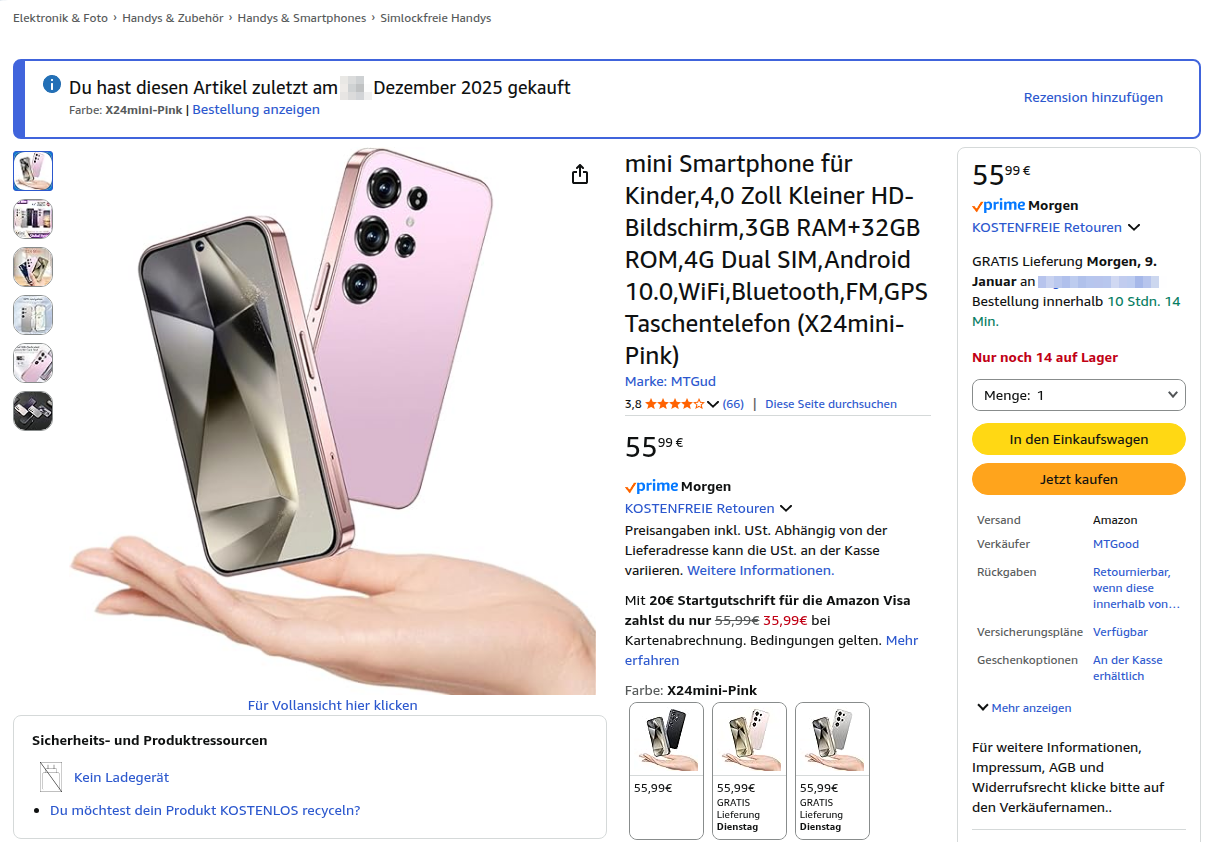Expand the star rating breakdown chevron

(713, 404)
